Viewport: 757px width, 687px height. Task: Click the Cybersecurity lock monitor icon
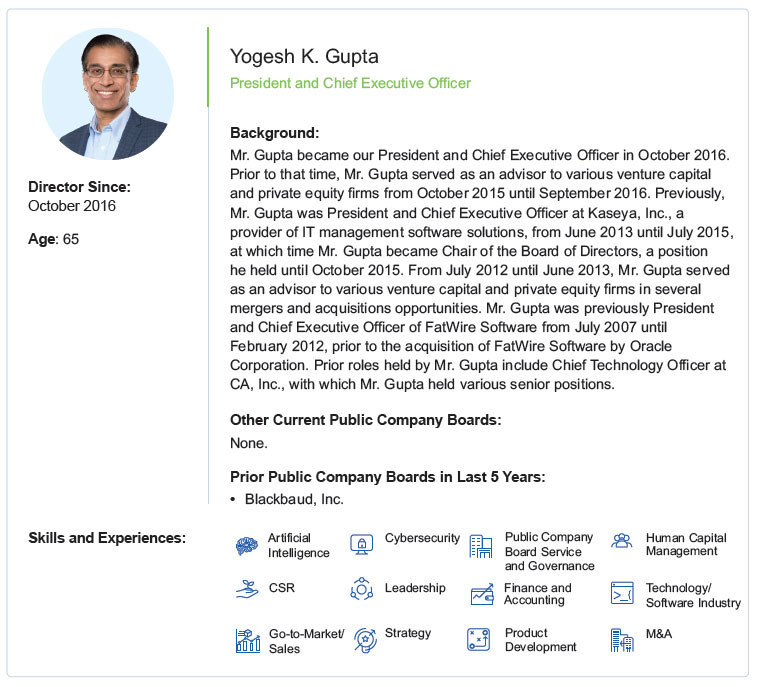[362, 545]
